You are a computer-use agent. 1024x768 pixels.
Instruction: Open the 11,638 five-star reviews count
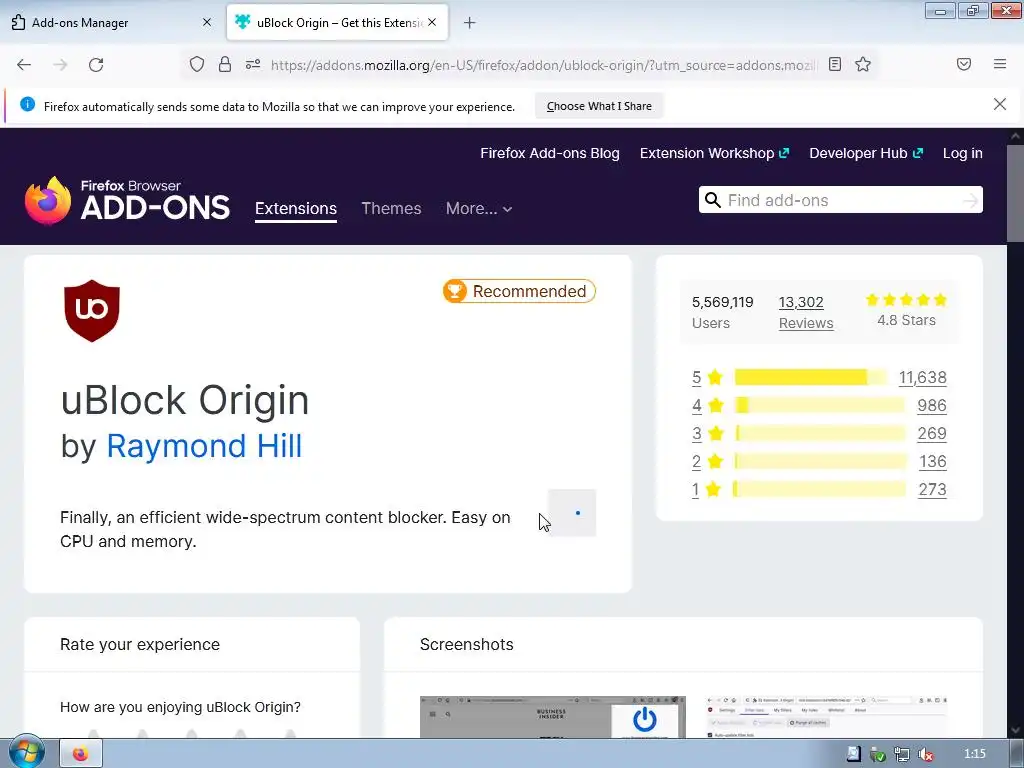pos(922,377)
